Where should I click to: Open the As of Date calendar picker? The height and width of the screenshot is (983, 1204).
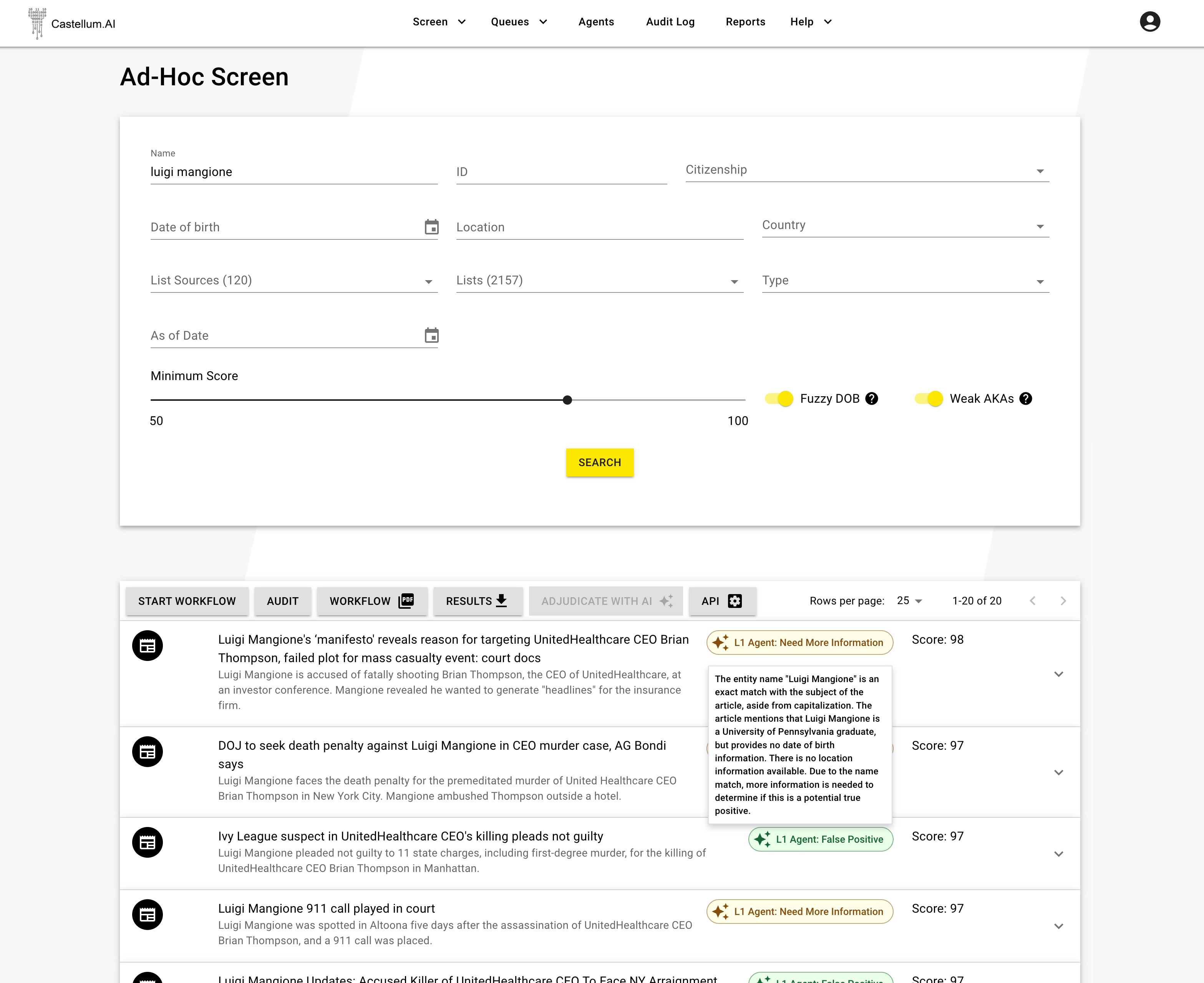pos(431,336)
